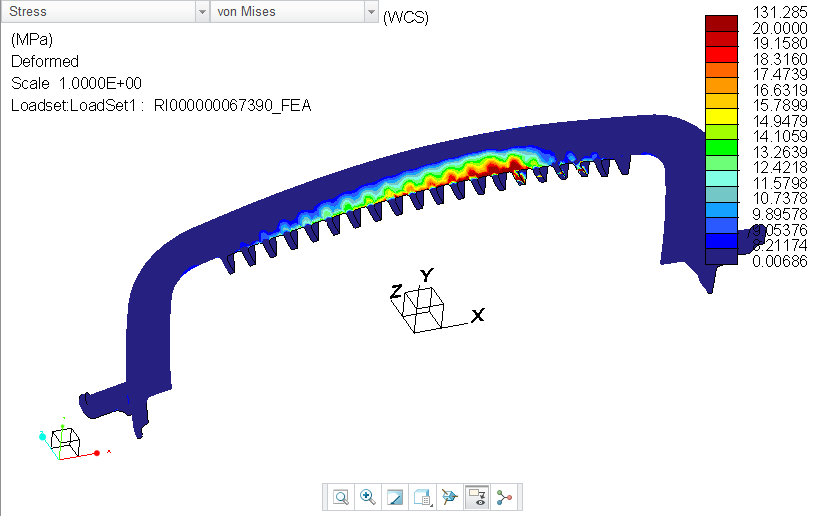Click the legend value 9.89578

(779, 214)
